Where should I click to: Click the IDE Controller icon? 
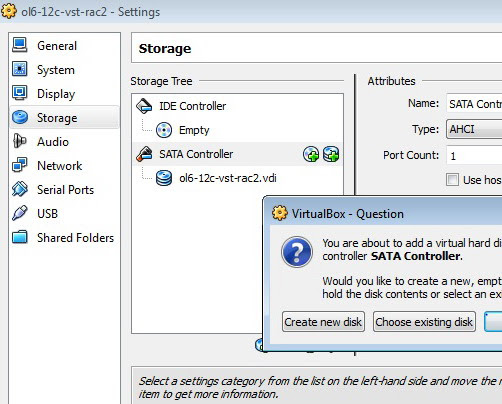click(144, 106)
